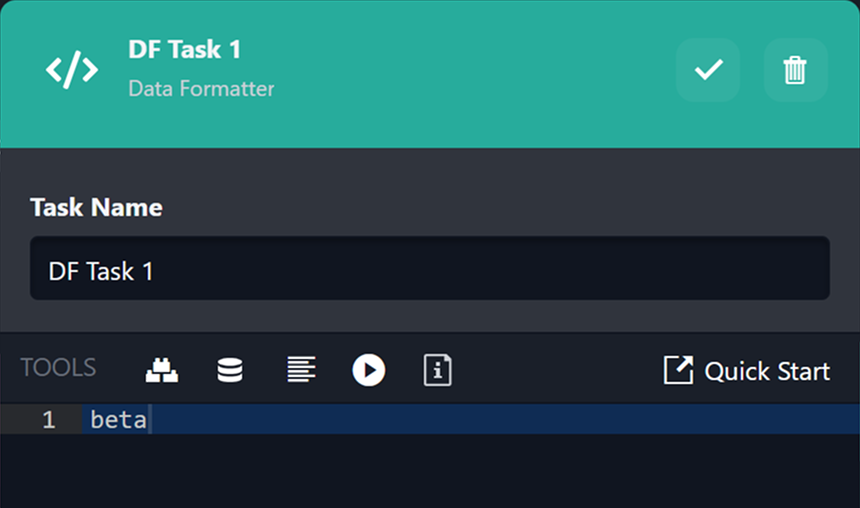The width and height of the screenshot is (860, 508).
Task: Delete the task with the trash icon
Action: coord(795,70)
